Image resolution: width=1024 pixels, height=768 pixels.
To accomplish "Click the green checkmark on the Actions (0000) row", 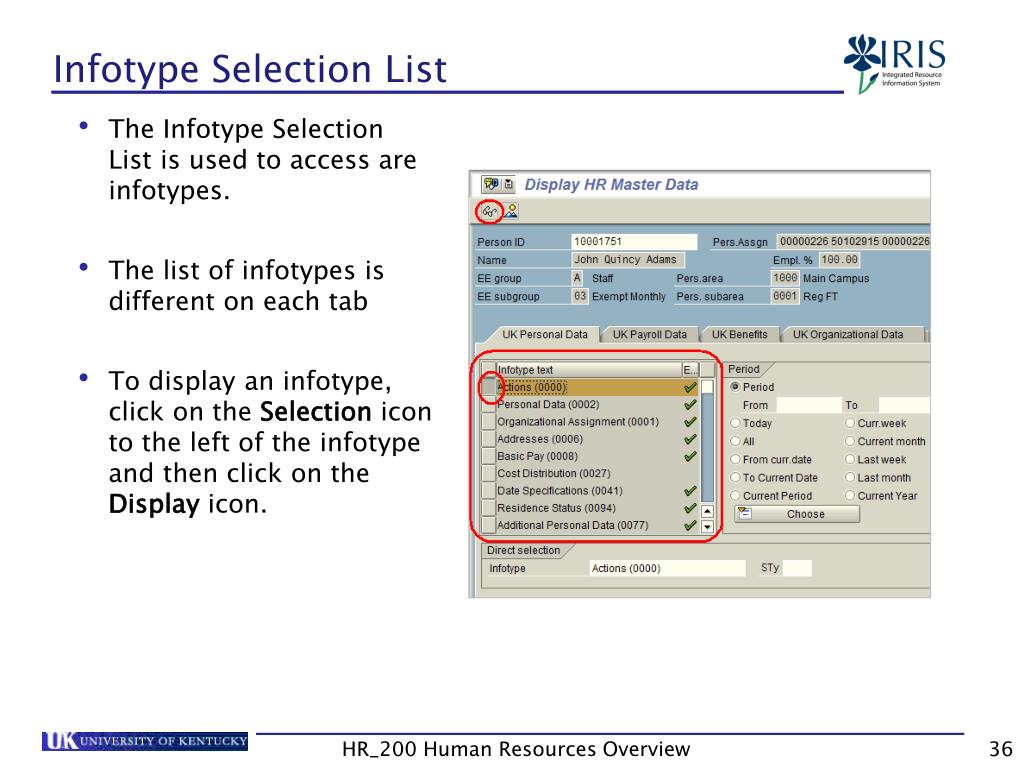I will click(x=690, y=387).
